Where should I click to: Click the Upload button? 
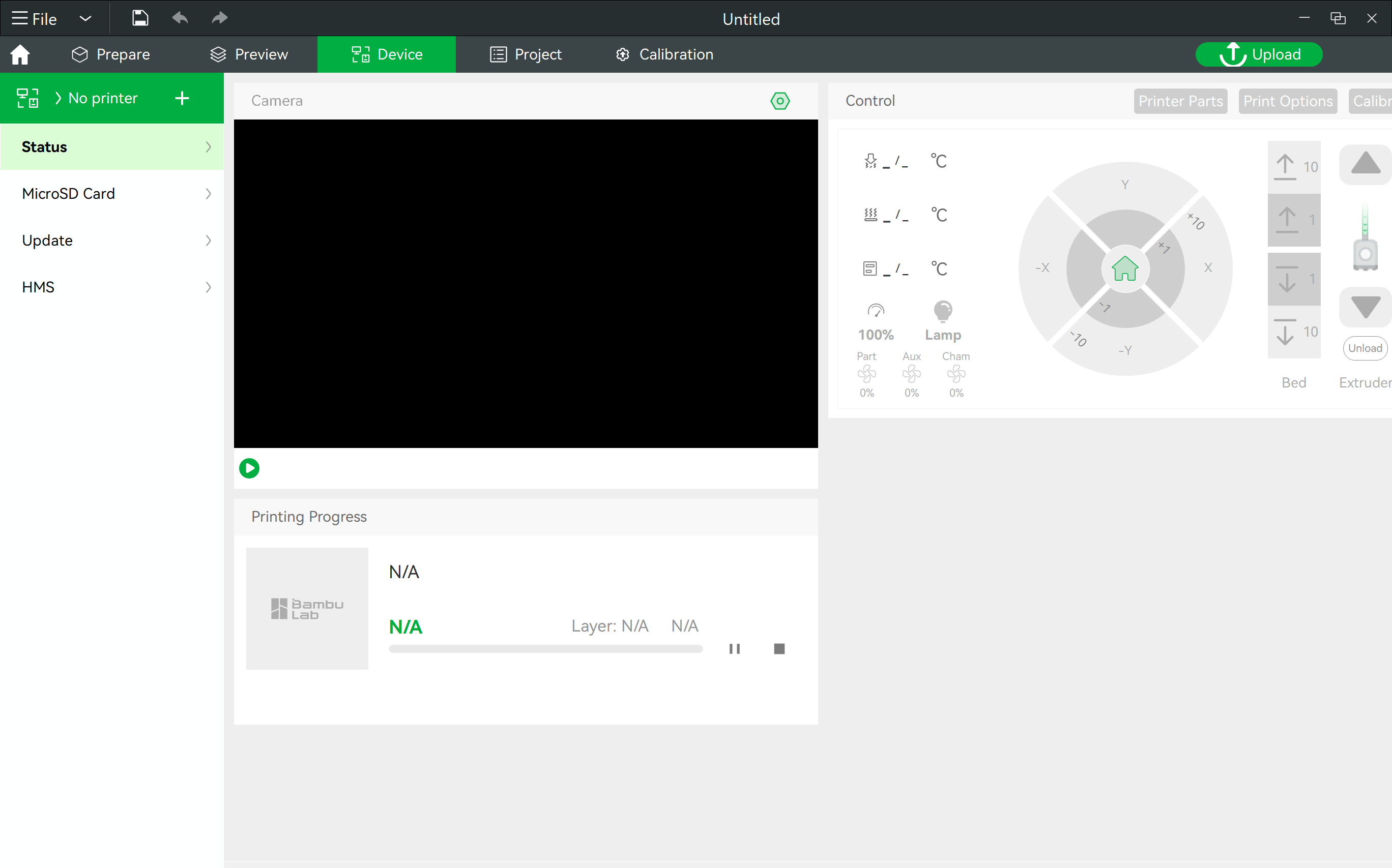tap(1259, 54)
